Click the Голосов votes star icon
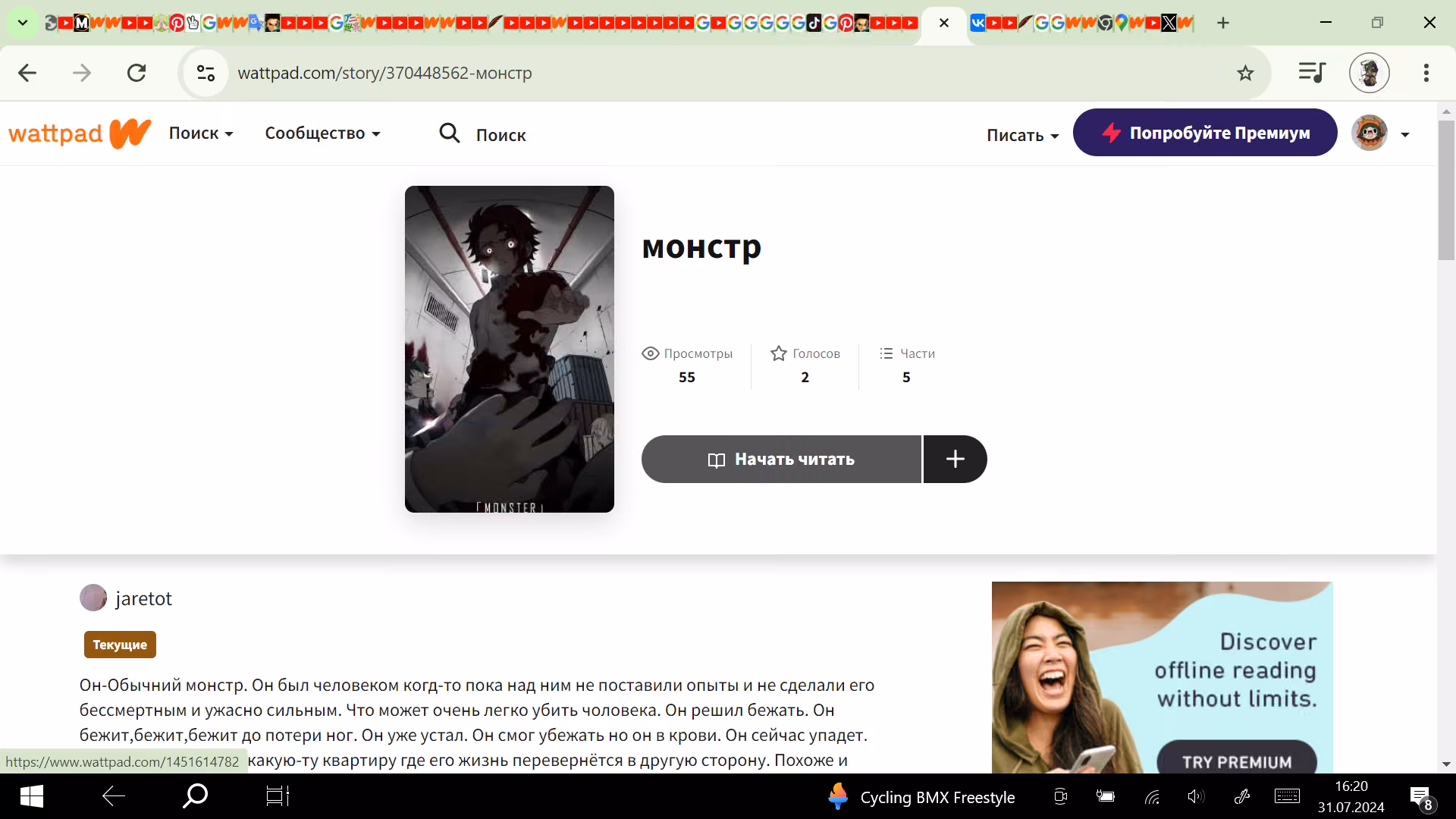The height and width of the screenshot is (819, 1456). [x=779, y=353]
